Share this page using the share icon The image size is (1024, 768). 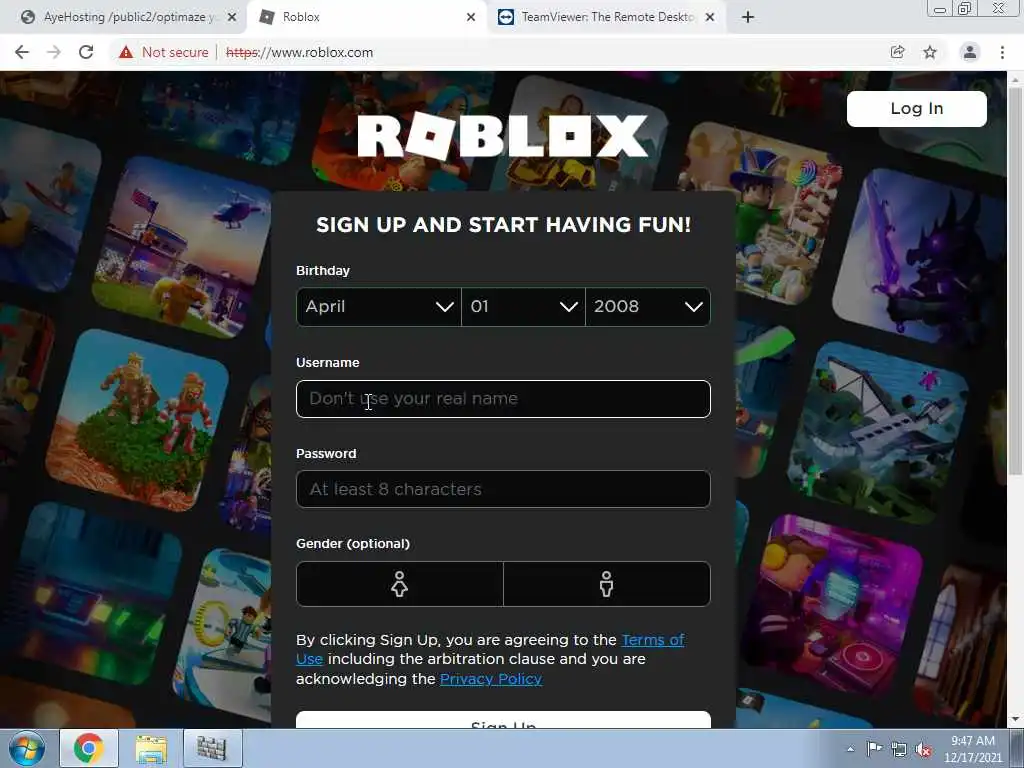click(898, 52)
